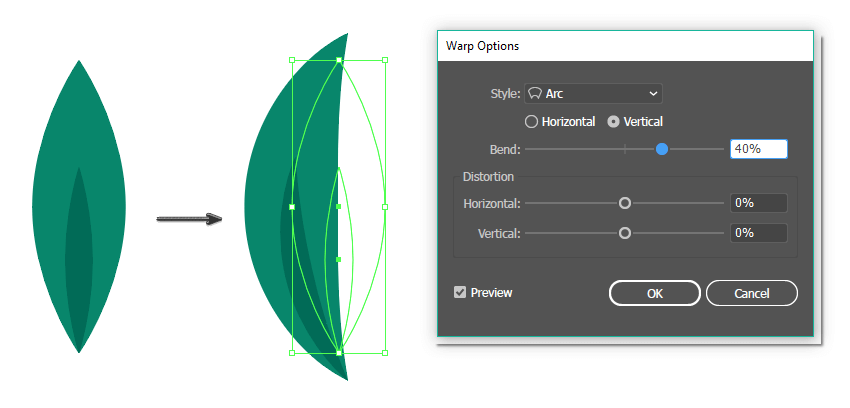Viewport: 850px width, 408px height.
Task: Cancel the Warp Options dialog
Action: (x=751, y=293)
